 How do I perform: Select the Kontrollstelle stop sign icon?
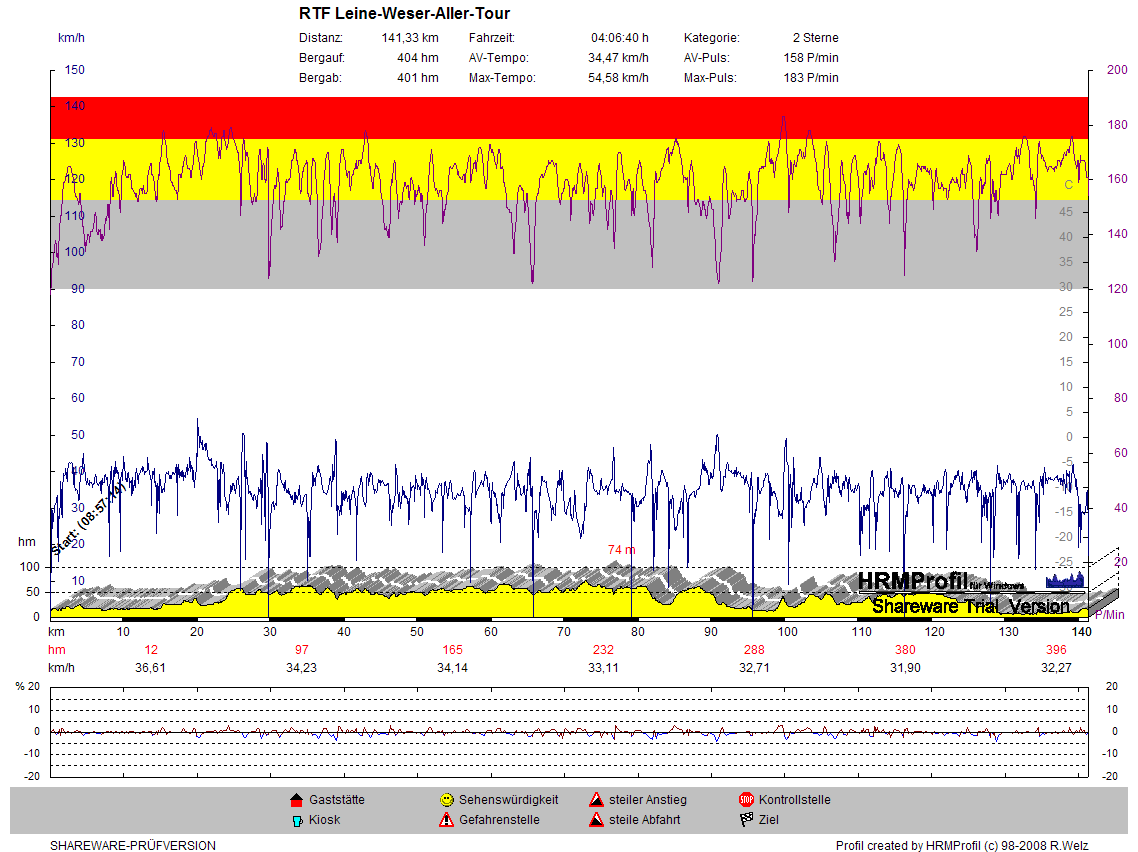tap(745, 800)
